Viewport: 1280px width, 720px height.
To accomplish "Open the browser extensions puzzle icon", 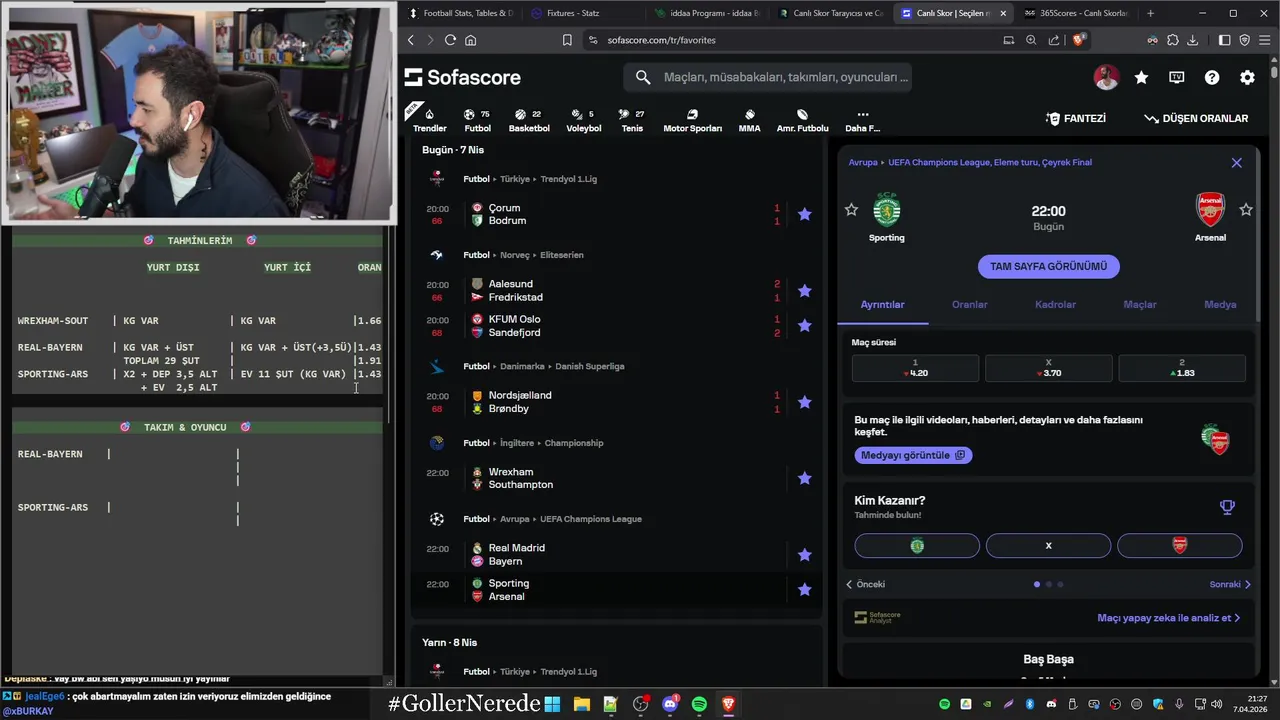I will point(1172,40).
